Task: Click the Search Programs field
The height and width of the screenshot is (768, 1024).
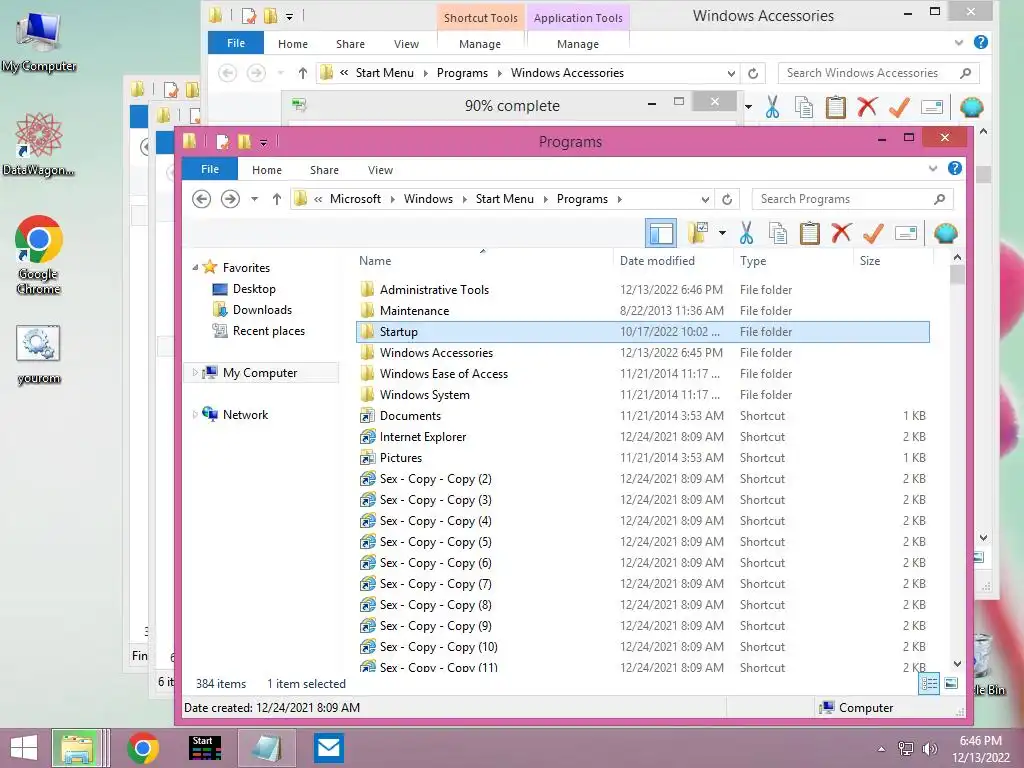Action: point(852,199)
